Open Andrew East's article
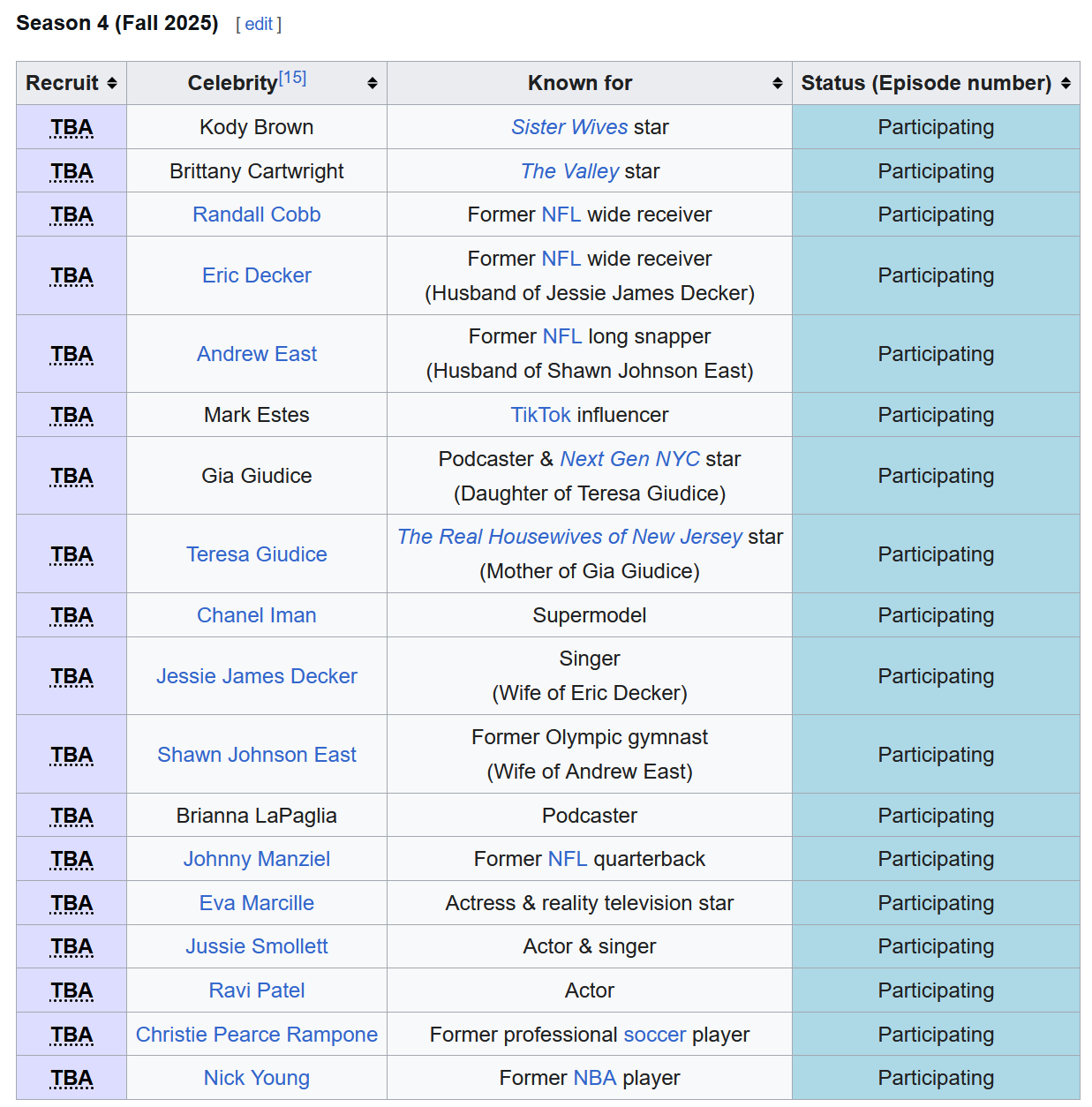This screenshot has height=1107, width=1092. 257,354
